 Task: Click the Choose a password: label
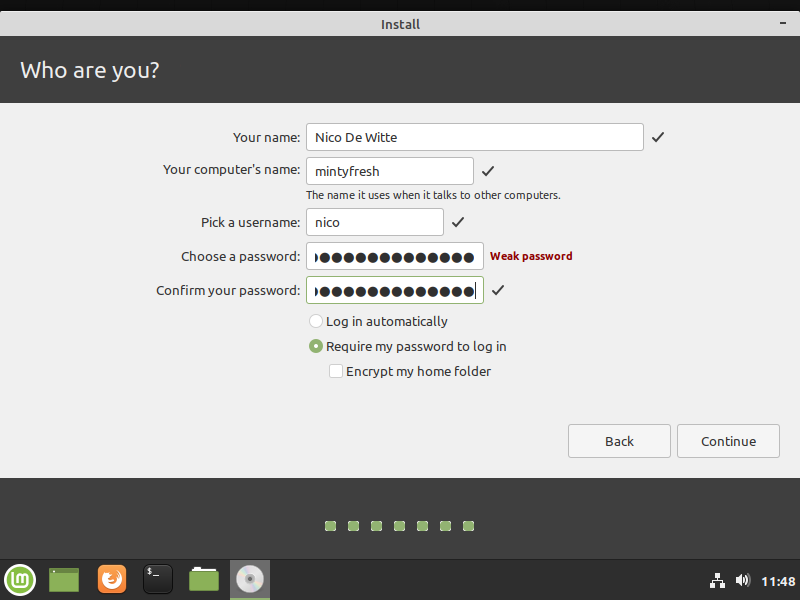(x=240, y=257)
